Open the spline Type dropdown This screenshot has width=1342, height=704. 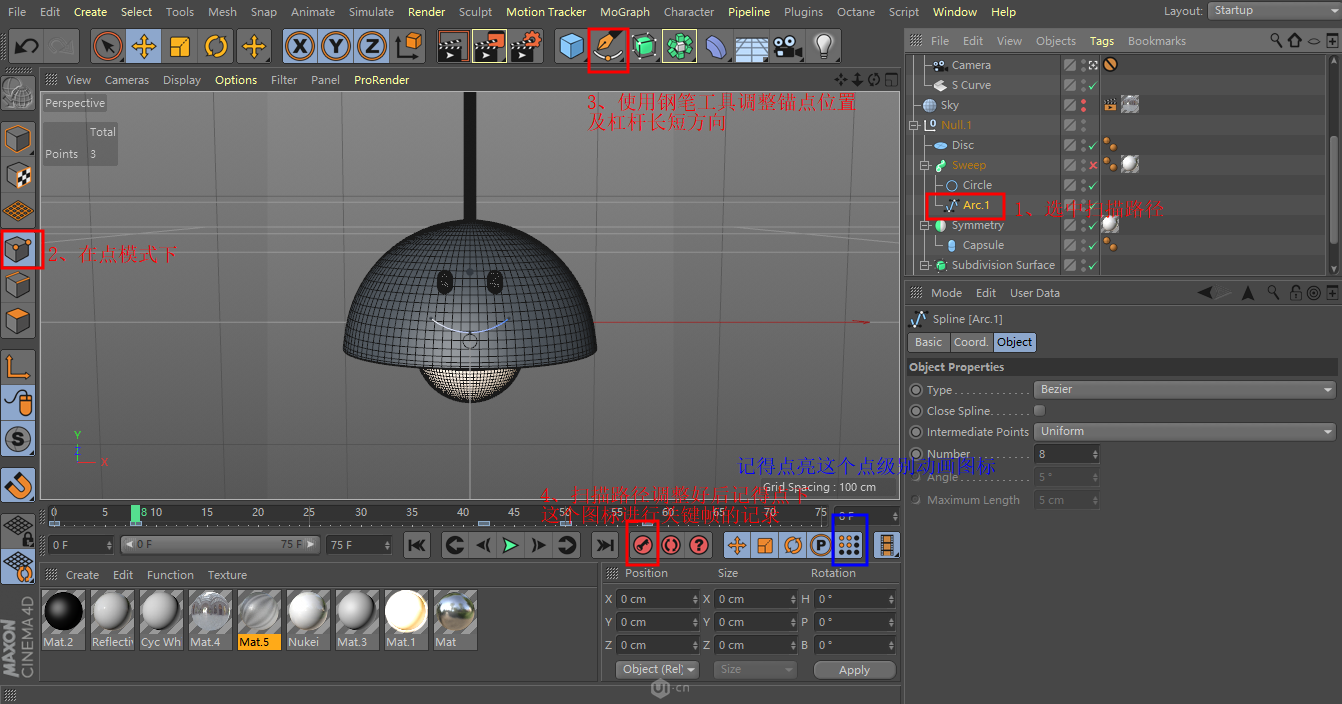(1186, 390)
